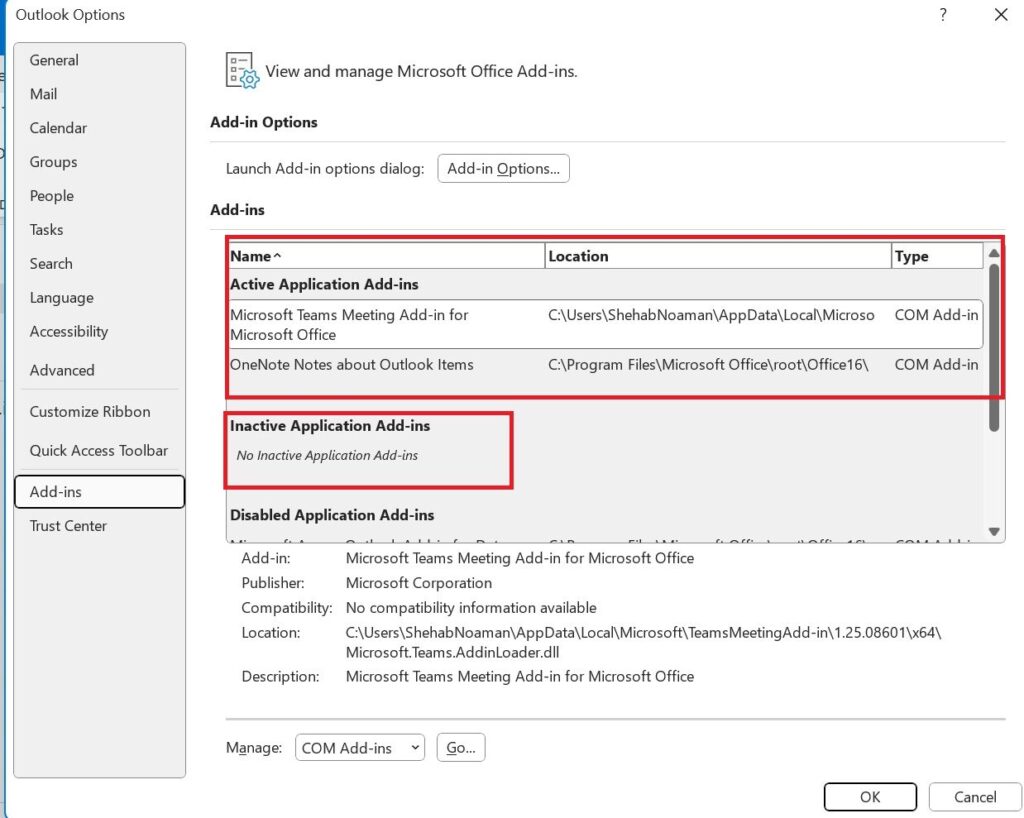The width and height of the screenshot is (1024, 818).
Task: Click the add-ins list scroll up arrow
Action: point(994,254)
